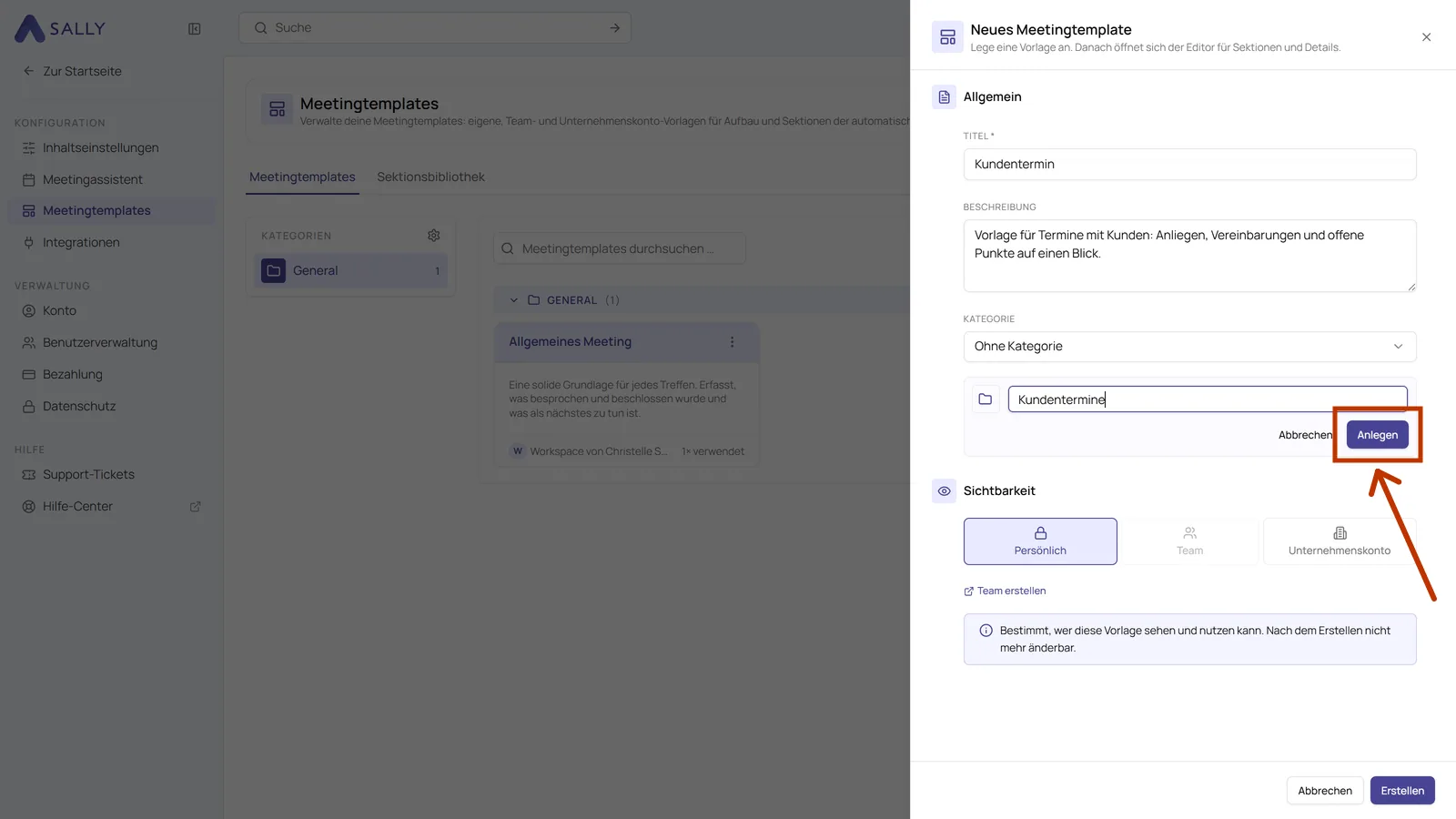This screenshot has width=1456, height=819.
Task: Switch to Meetingtemplates tab
Action: [302, 177]
